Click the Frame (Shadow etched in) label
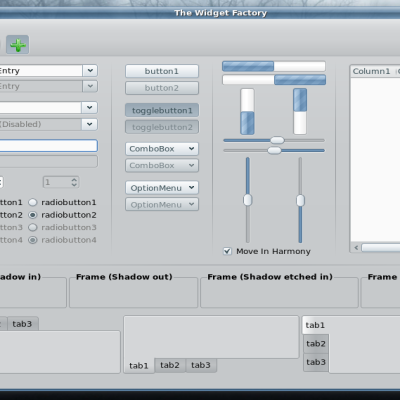 pos(270,277)
